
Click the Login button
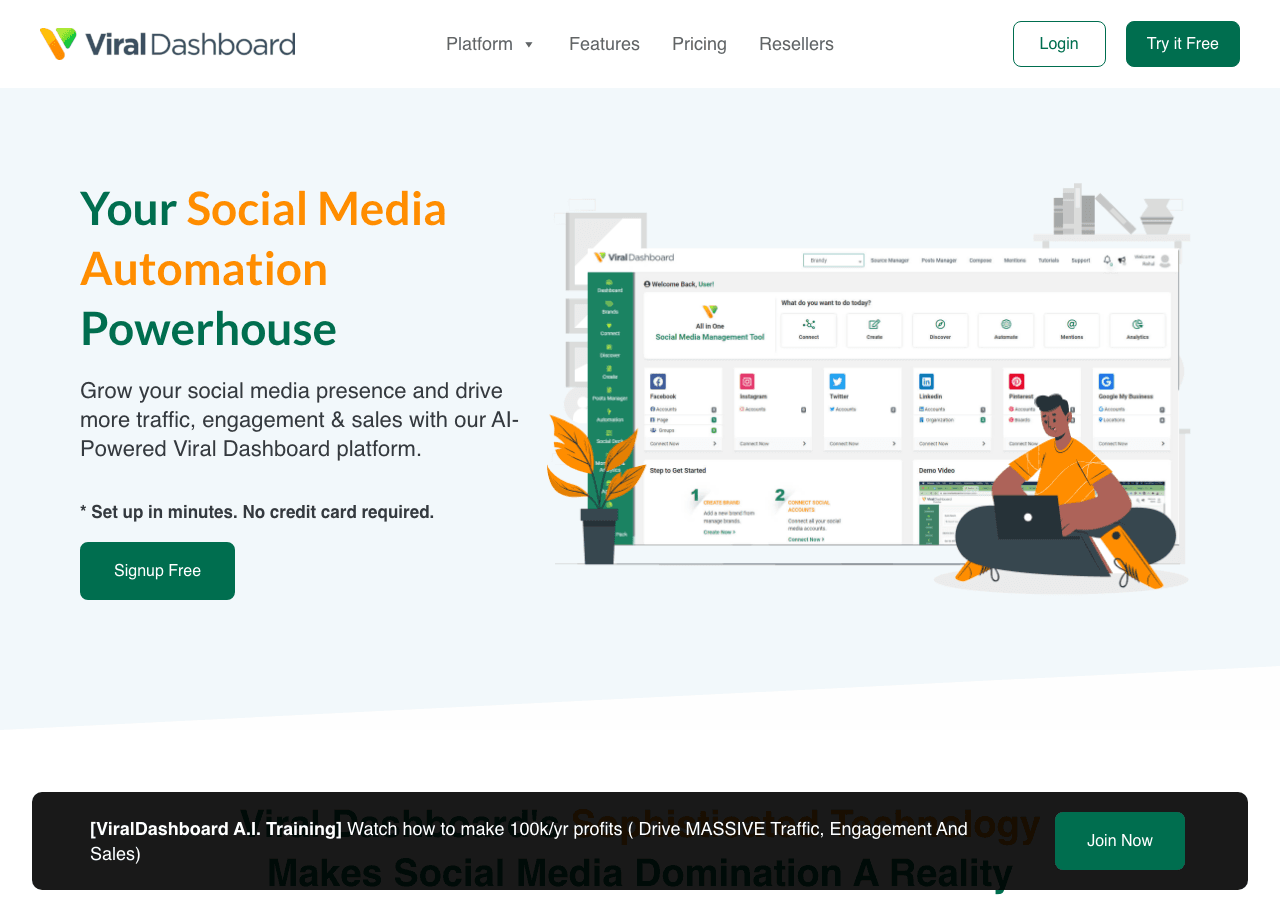click(x=1059, y=44)
